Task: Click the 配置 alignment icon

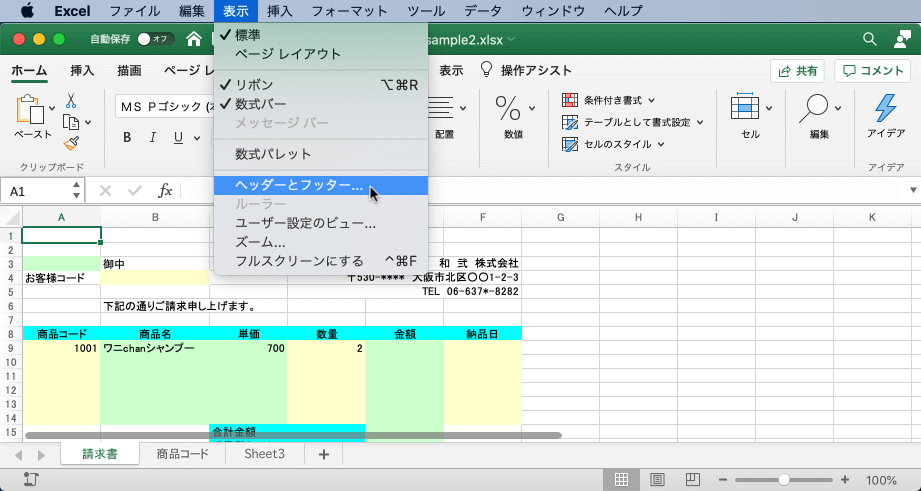Action: click(x=441, y=108)
